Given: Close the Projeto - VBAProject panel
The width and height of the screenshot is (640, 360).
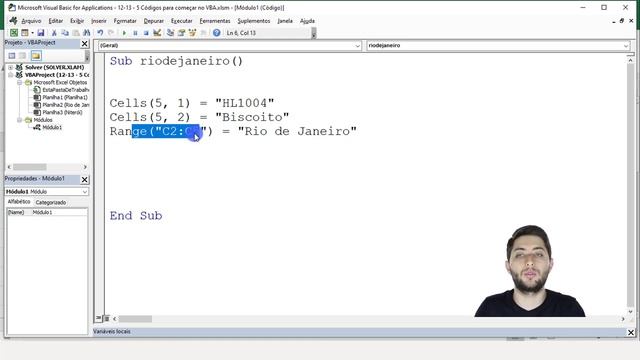Looking at the screenshot, I should 84,43.
